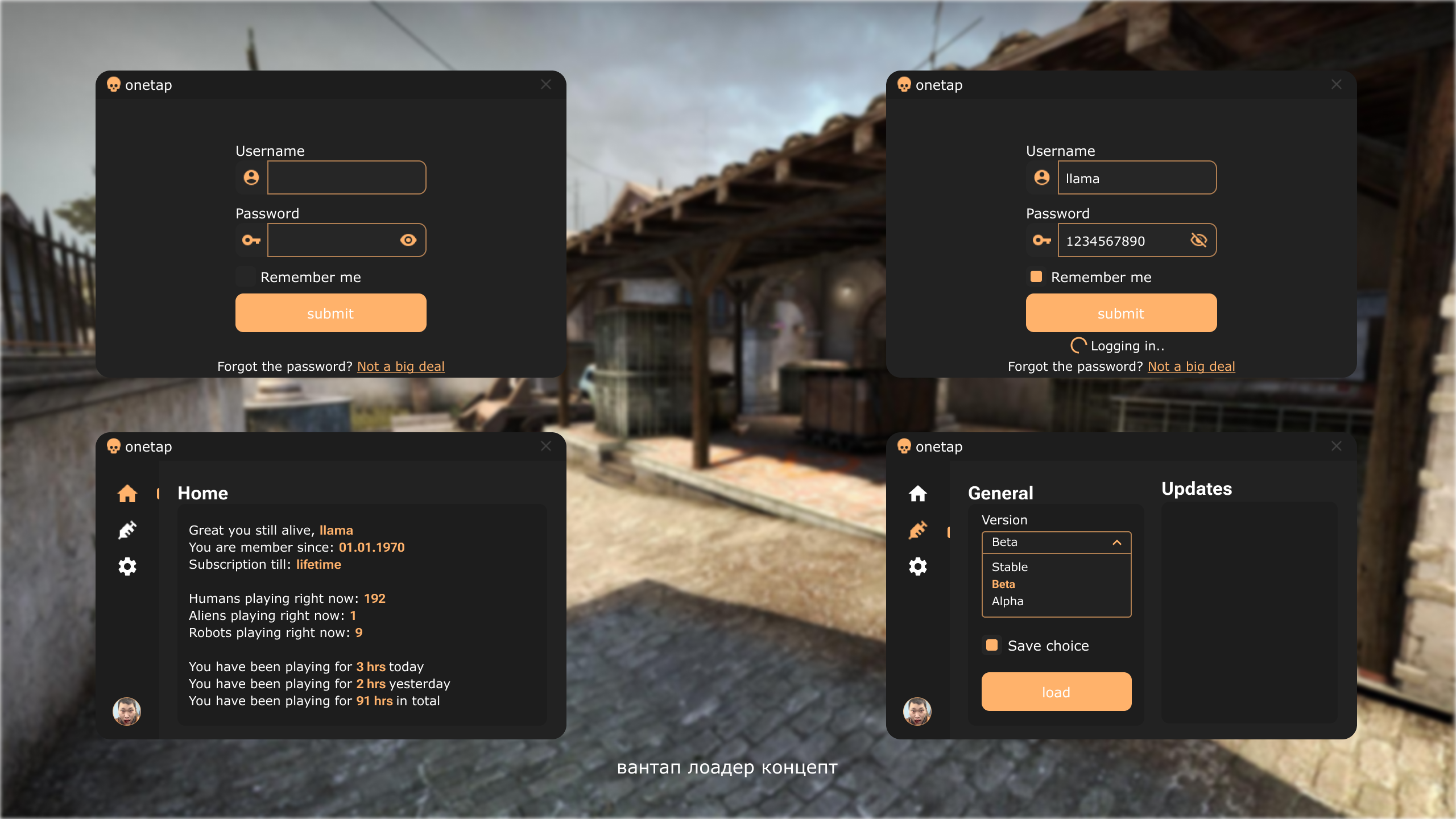Click Username field containing llama
The height and width of the screenshot is (819, 1456).
(1137, 177)
